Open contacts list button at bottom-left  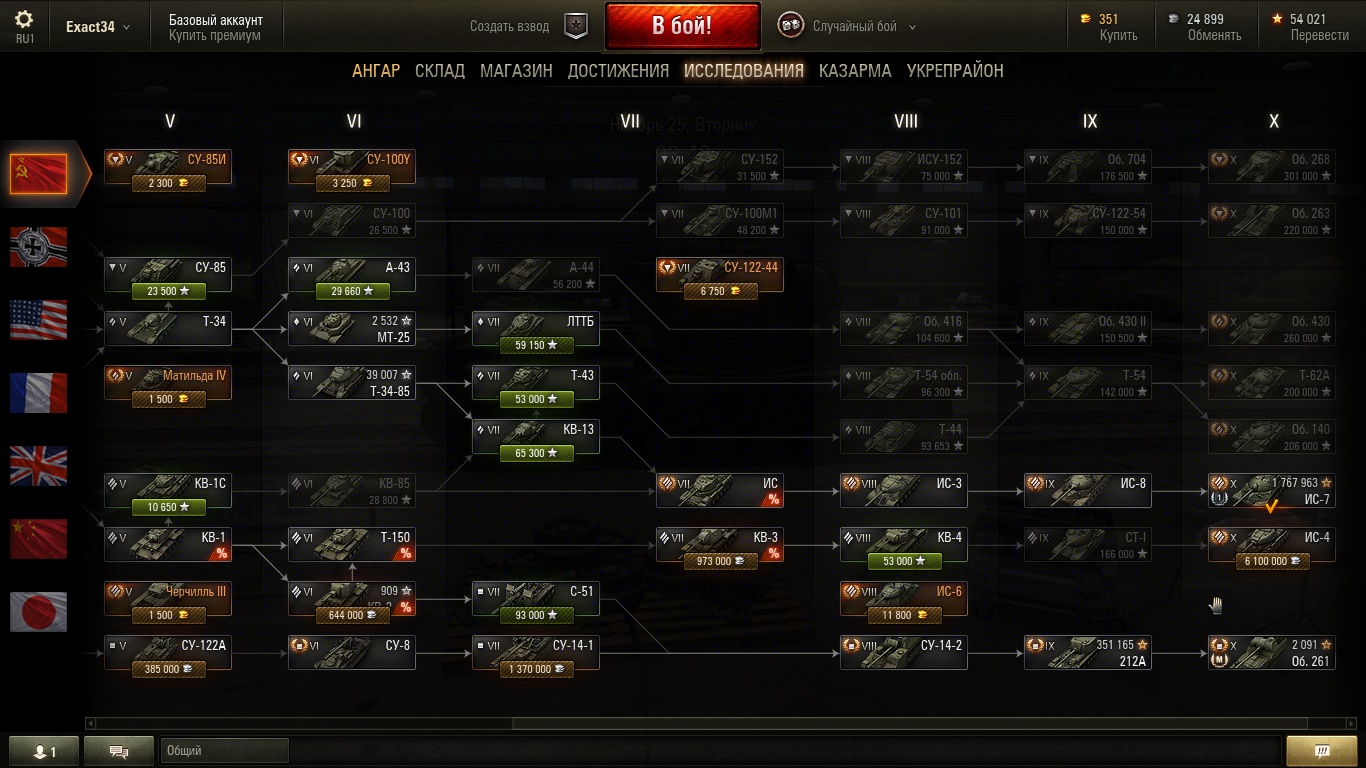(x=43, y=751)
